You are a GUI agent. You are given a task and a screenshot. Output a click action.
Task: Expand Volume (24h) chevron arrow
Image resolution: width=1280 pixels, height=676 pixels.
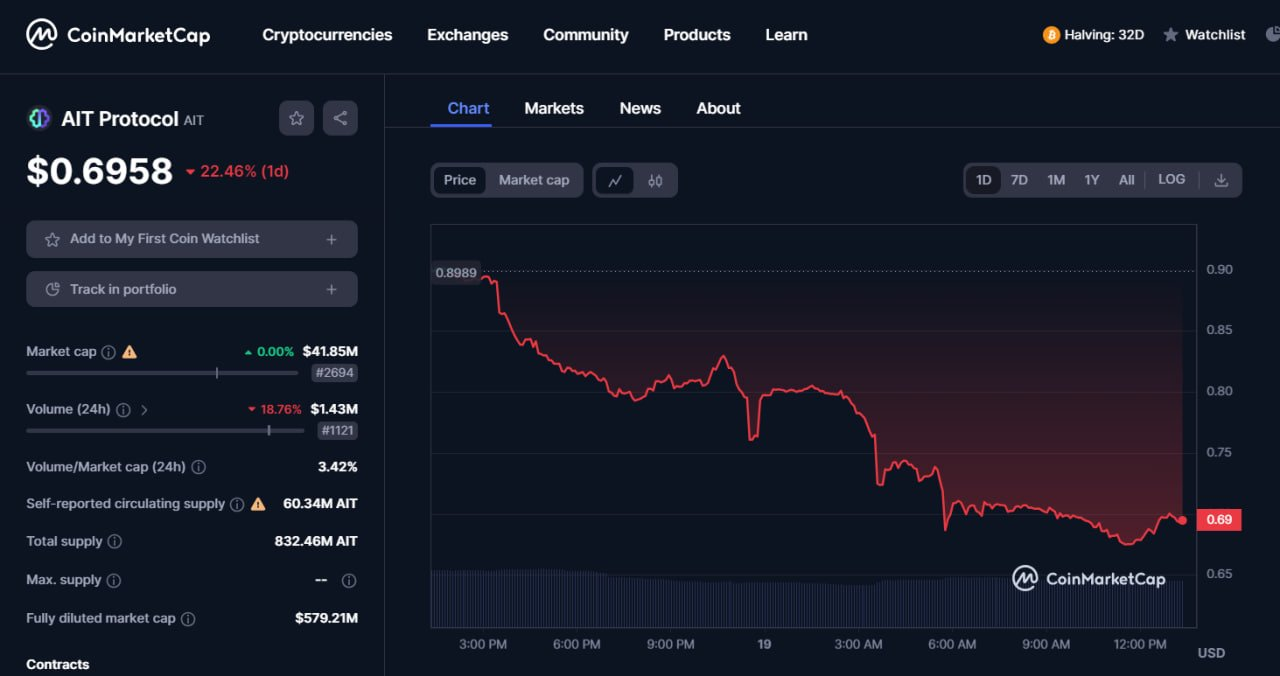click(x=144, y=410)
